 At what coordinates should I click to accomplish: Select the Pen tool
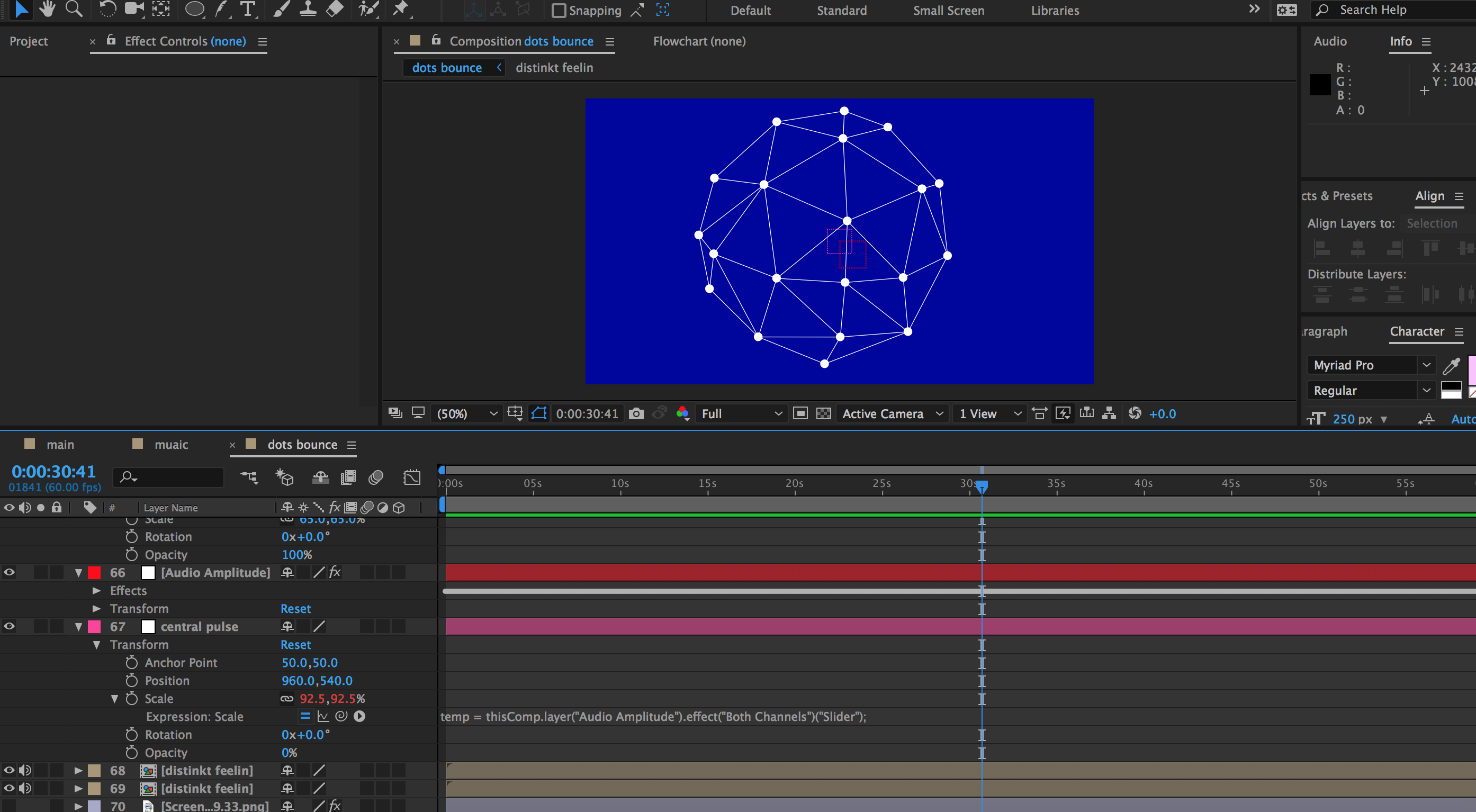coord(221,8)
